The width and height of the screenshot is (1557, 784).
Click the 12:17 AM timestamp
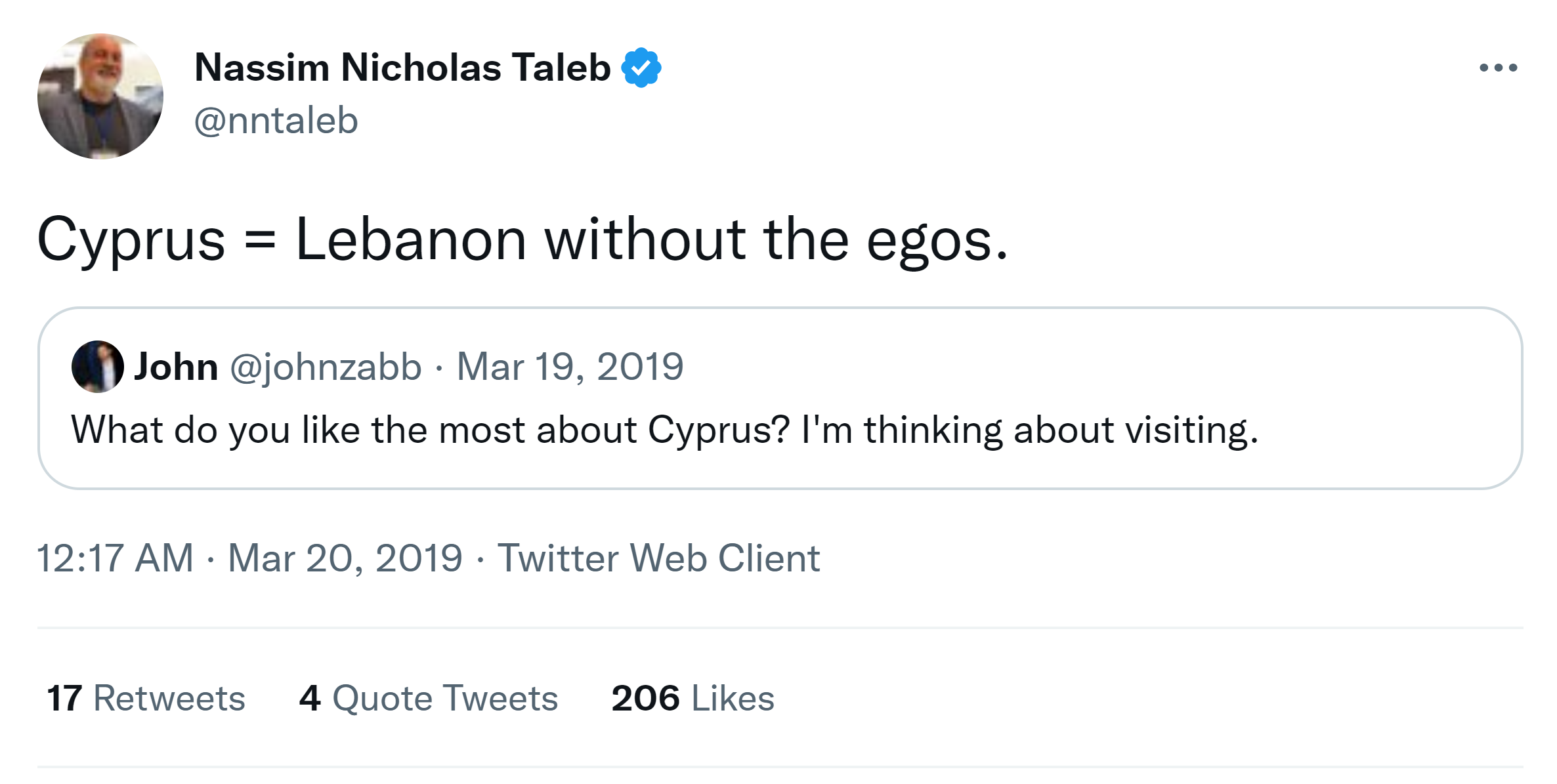point(115,558)
